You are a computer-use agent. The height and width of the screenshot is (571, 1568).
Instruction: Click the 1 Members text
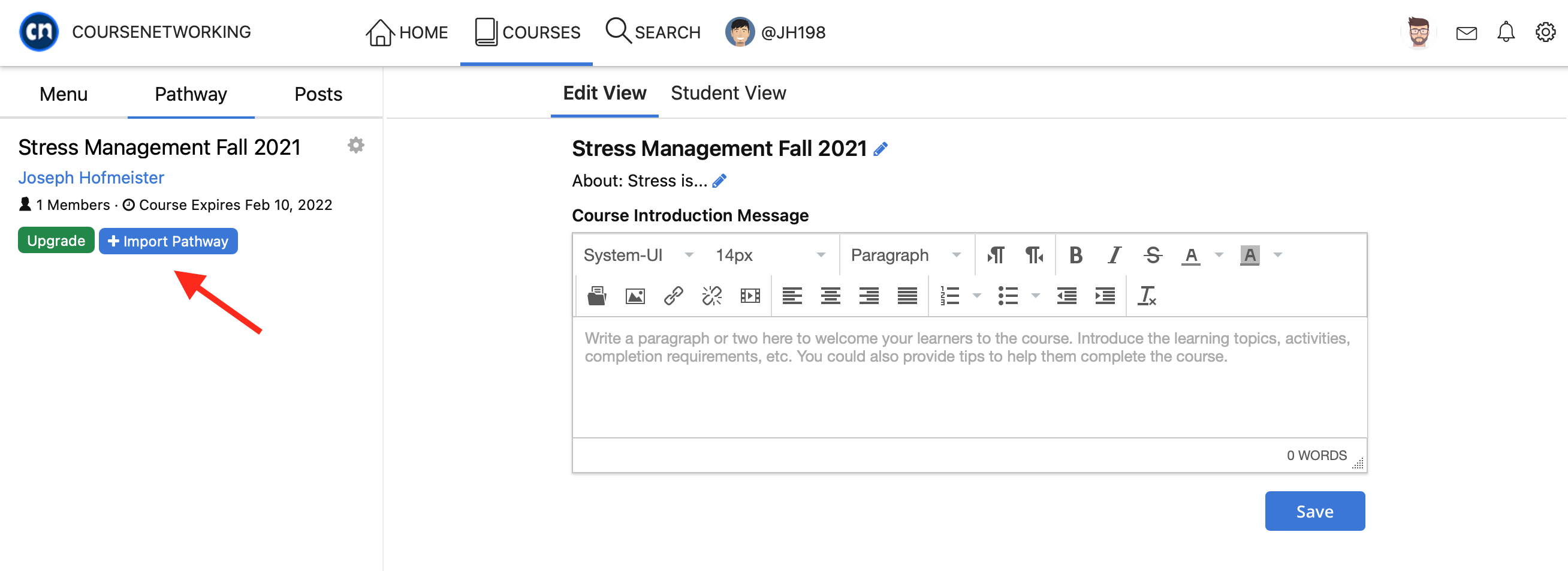pos(73,205)
